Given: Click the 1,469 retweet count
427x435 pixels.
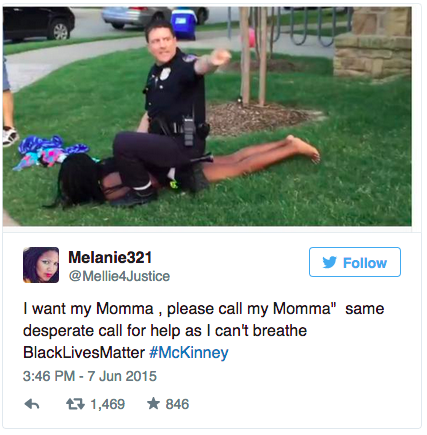Looking at the screenshot, I should [x=108, y=404].
